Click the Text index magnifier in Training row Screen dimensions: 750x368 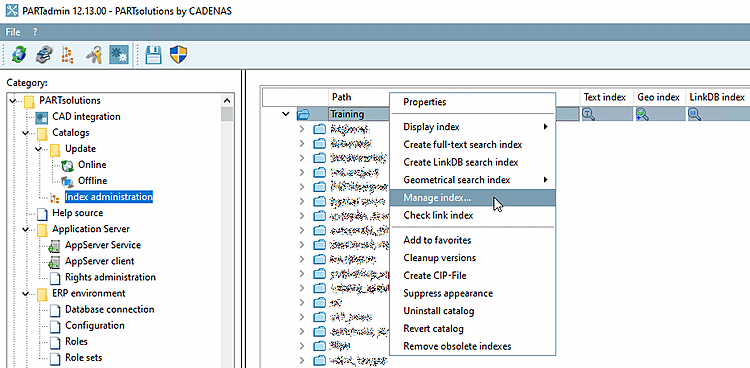tap(588, 114)
